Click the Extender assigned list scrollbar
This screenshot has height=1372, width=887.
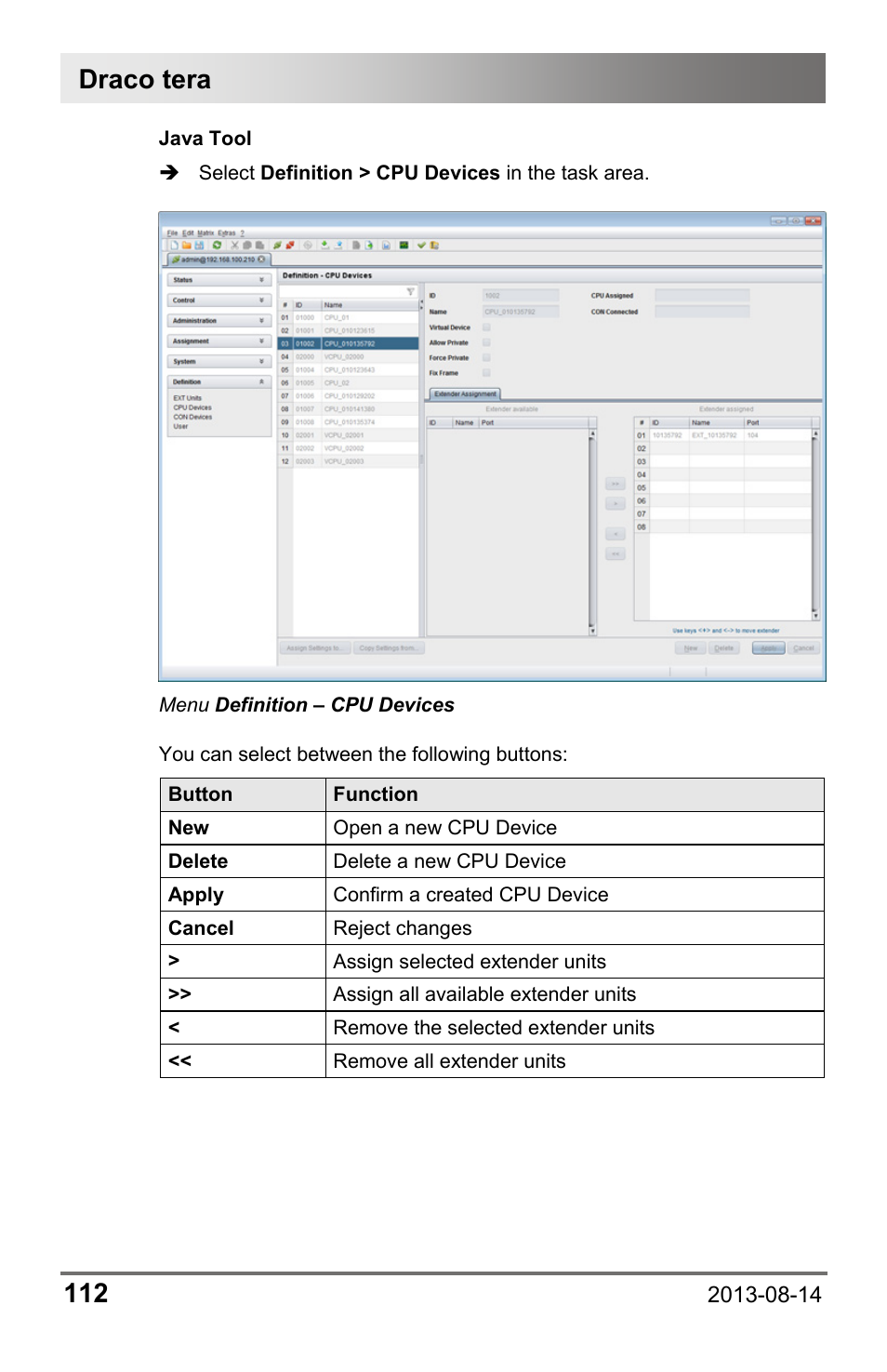pyautogui.click(x=815, y=525)
